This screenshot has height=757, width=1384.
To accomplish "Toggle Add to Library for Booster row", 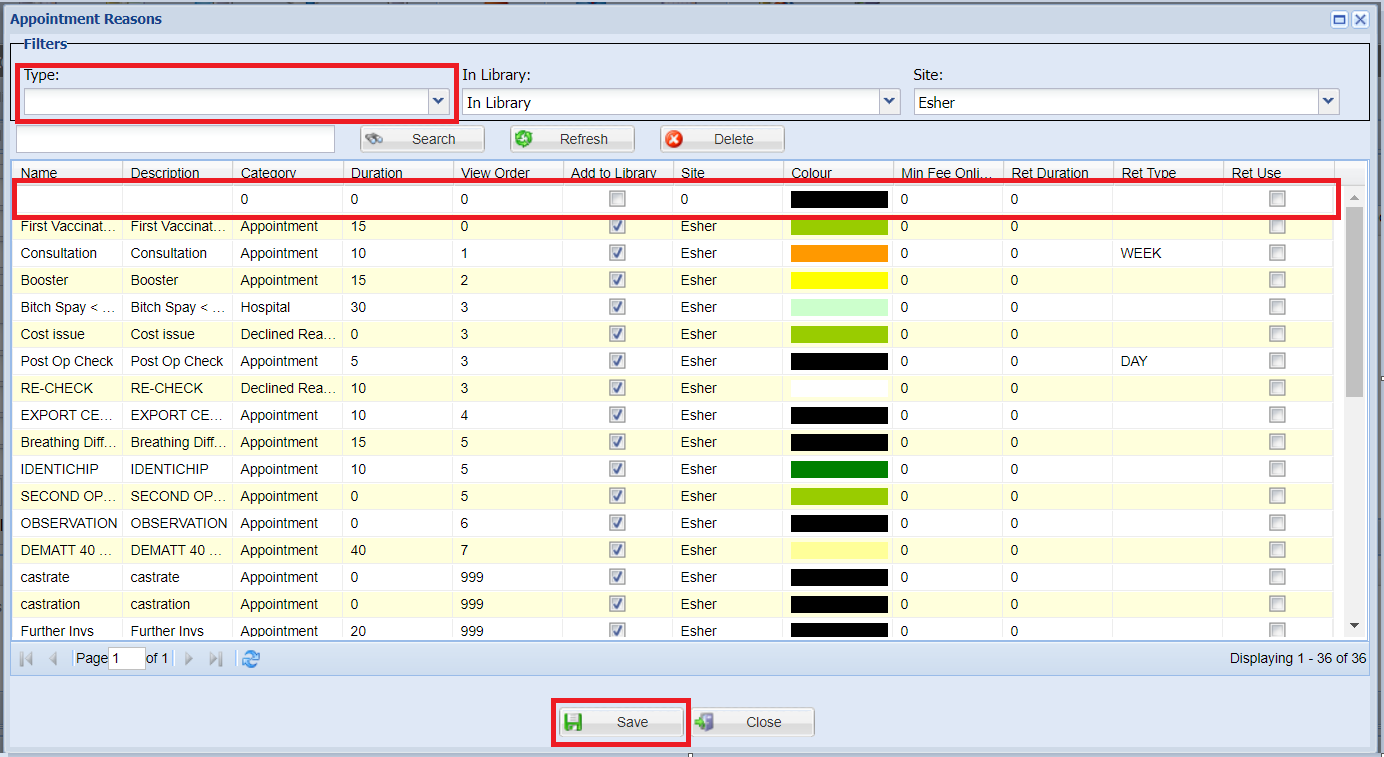I will (x=618, y=280).
